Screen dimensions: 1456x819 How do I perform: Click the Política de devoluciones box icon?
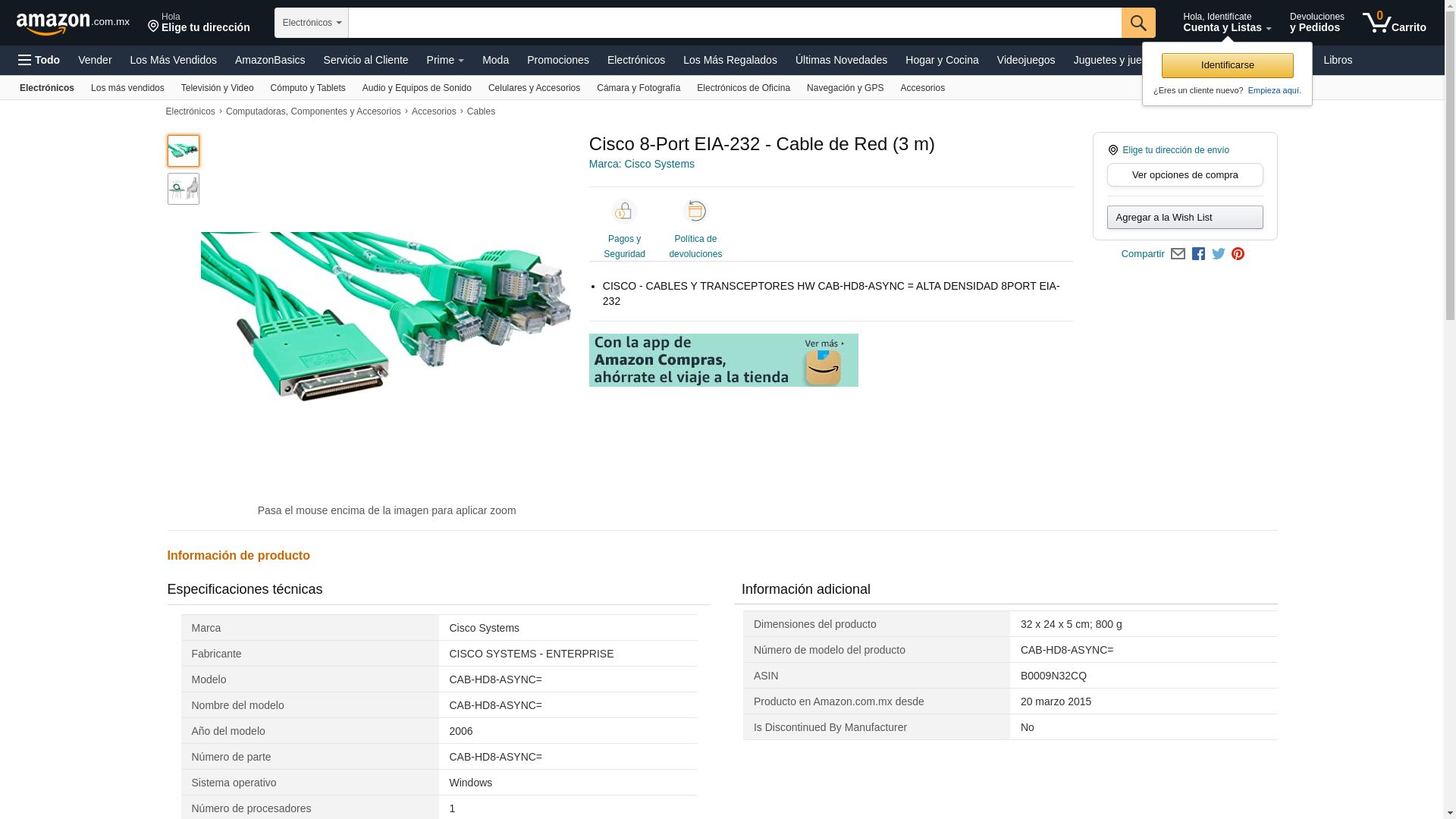point(695,212)
